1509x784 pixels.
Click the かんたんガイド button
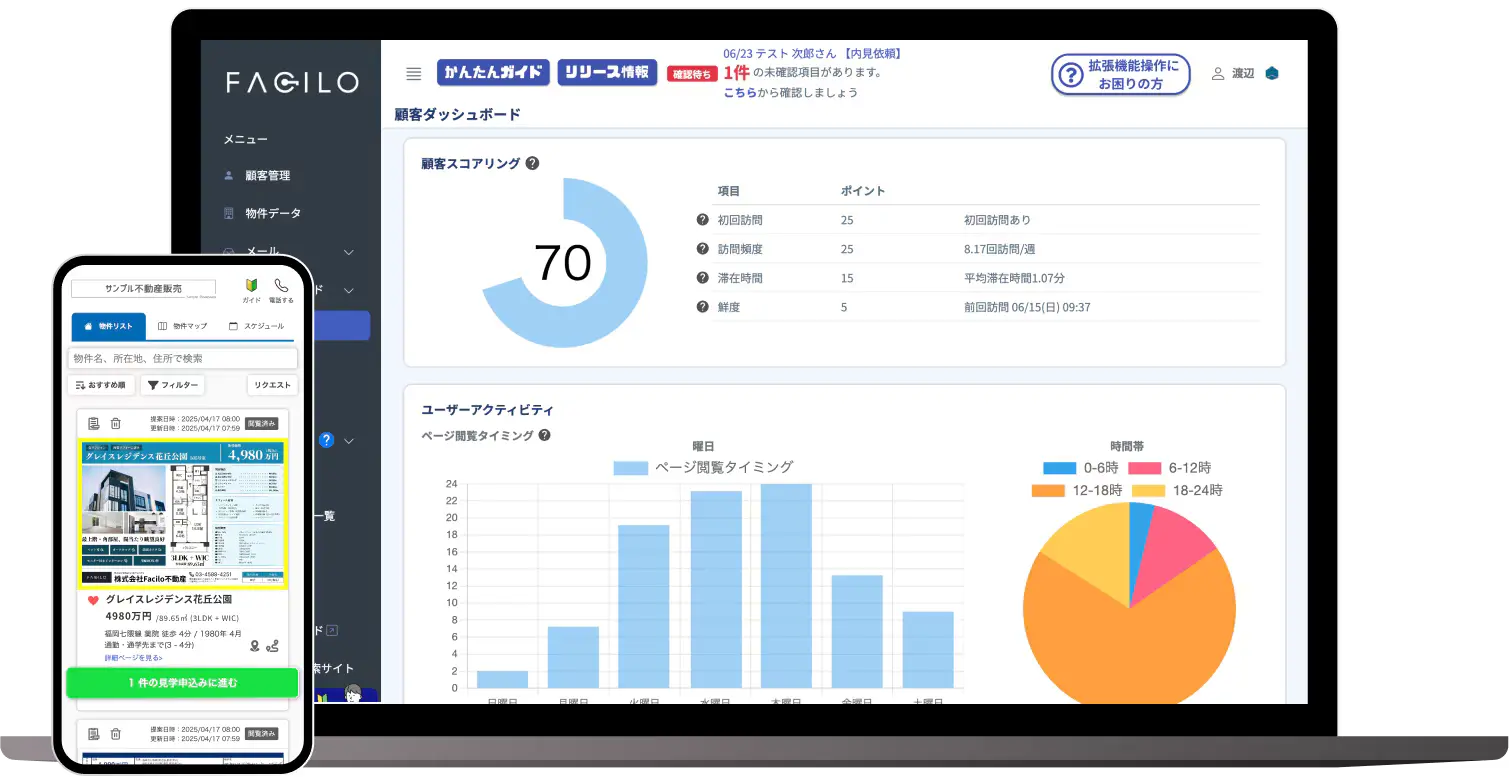(x=494, y=72)
